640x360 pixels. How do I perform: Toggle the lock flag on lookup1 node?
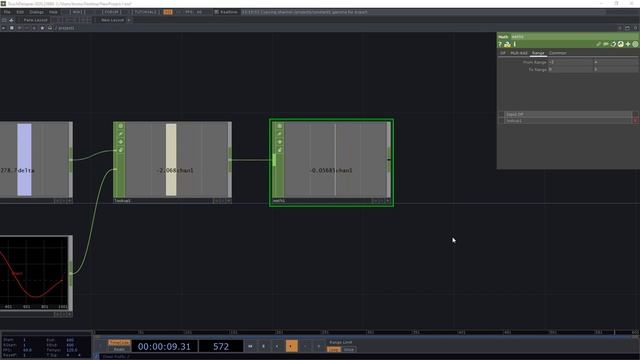click(120, 150)
